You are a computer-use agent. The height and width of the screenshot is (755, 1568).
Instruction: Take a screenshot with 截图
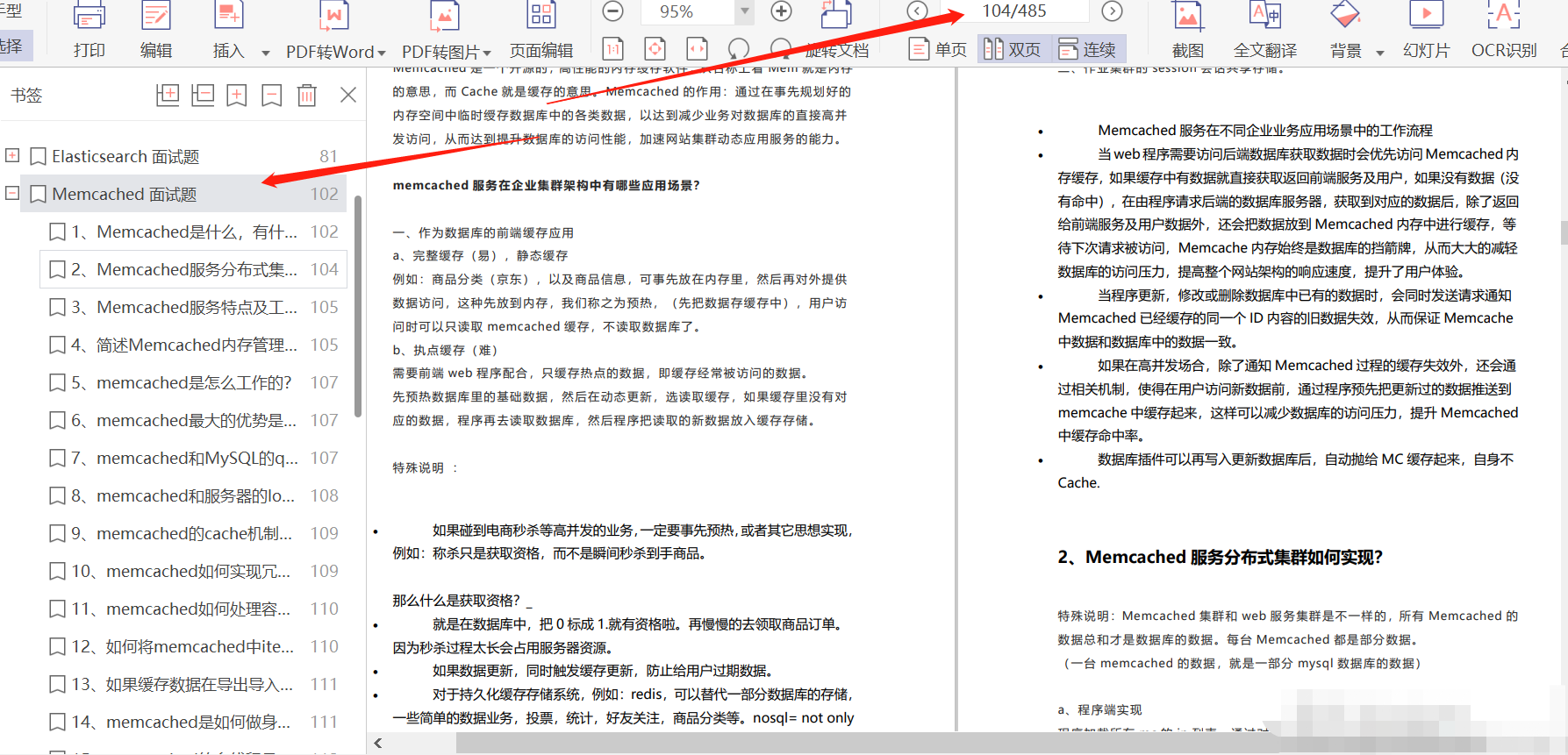1188,31
